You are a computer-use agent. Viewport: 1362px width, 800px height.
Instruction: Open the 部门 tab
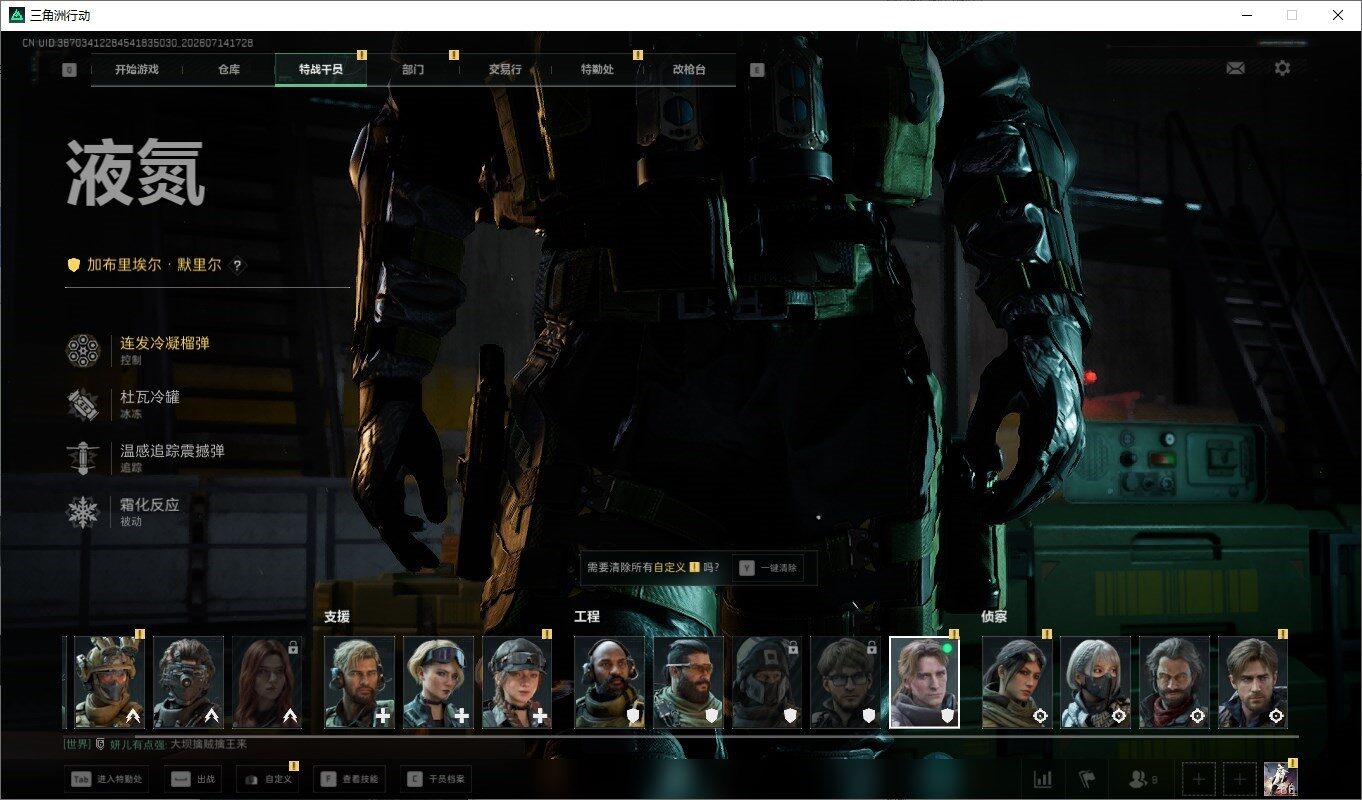413,70
